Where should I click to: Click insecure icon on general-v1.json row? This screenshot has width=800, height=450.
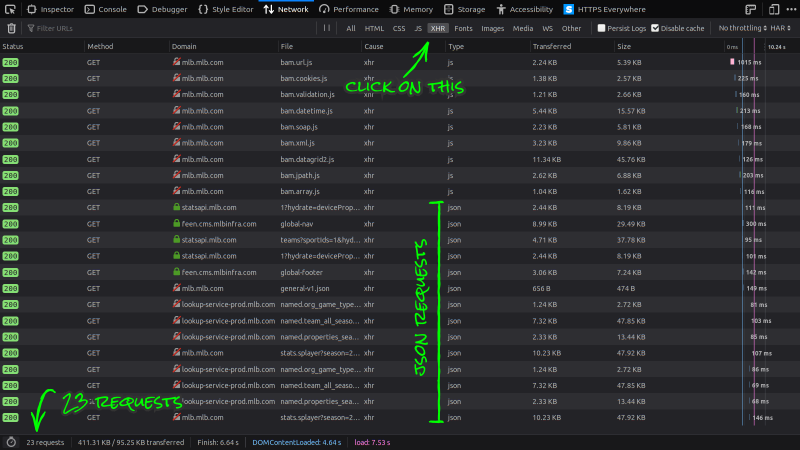(x=177, y=288)
